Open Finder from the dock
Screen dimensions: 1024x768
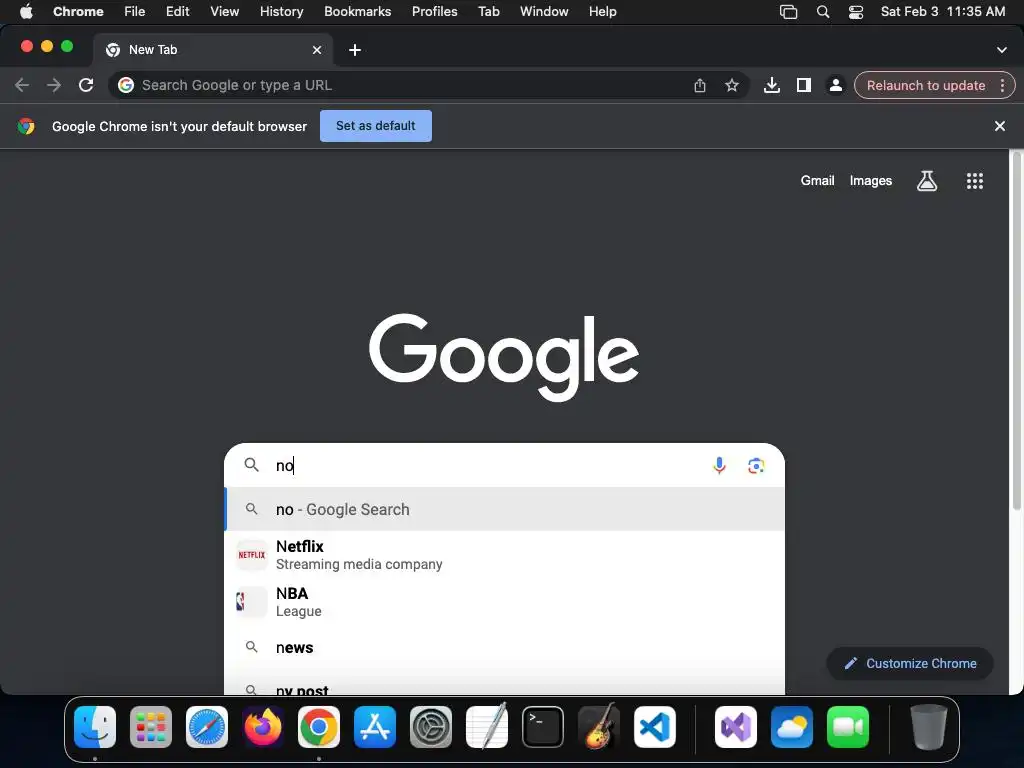(95, 727)
